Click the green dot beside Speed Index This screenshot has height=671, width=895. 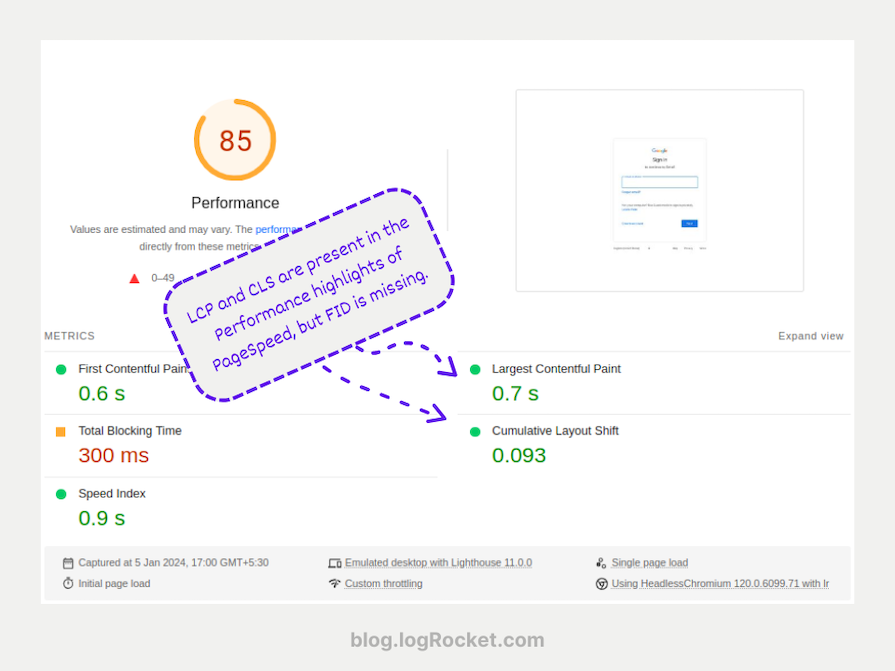62,494
